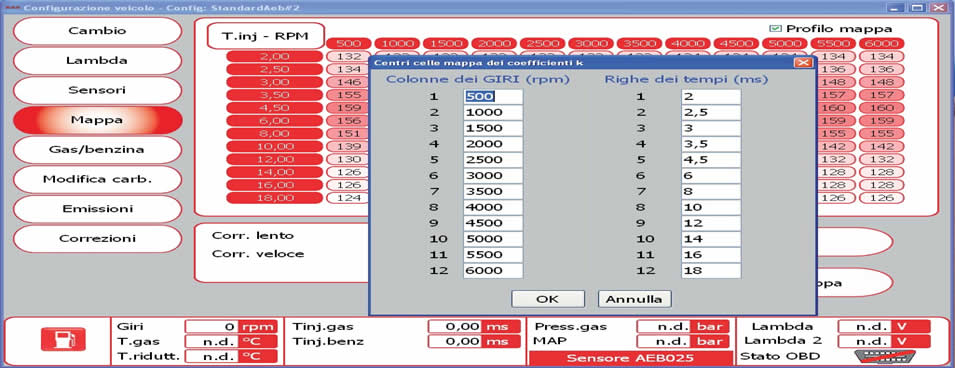Edit tempi row 10 field with 14

coord(711,239)
